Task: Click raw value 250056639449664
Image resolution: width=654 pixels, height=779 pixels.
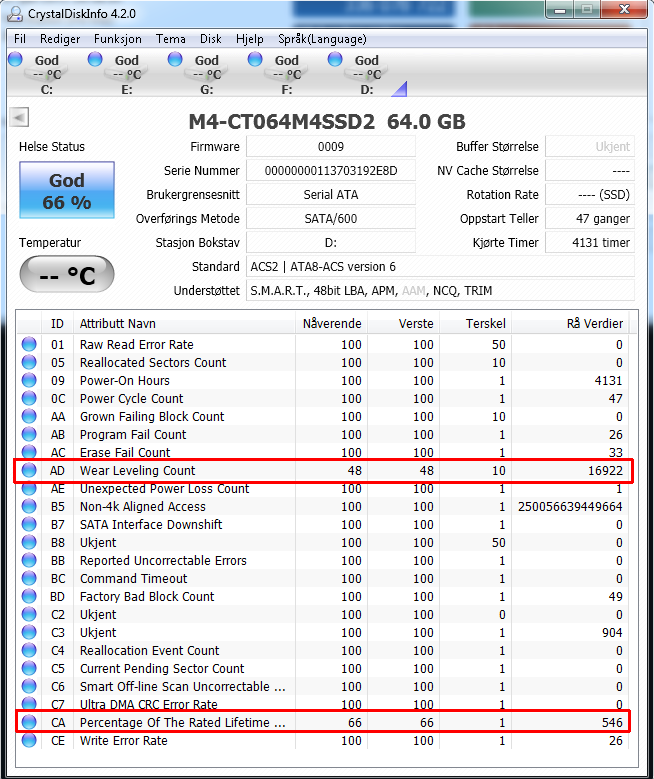Action: [570, 506]
